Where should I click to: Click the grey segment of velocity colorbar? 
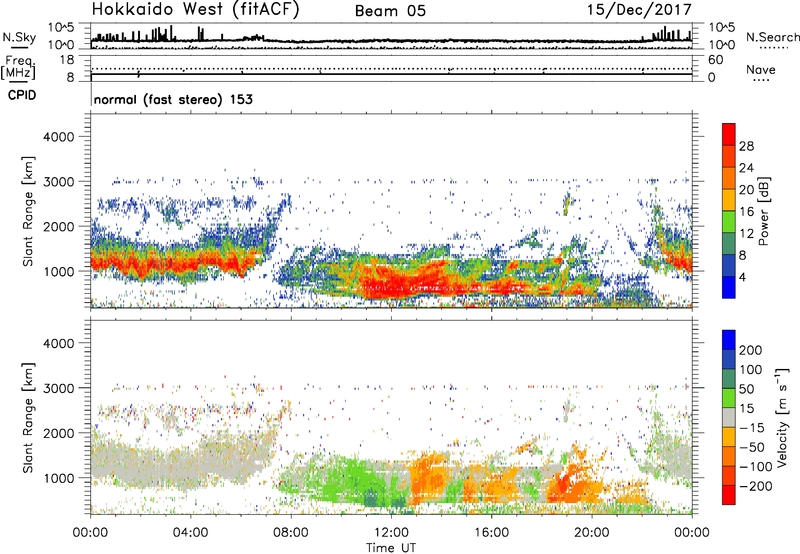pyautogui.click(x=729, y=417)
